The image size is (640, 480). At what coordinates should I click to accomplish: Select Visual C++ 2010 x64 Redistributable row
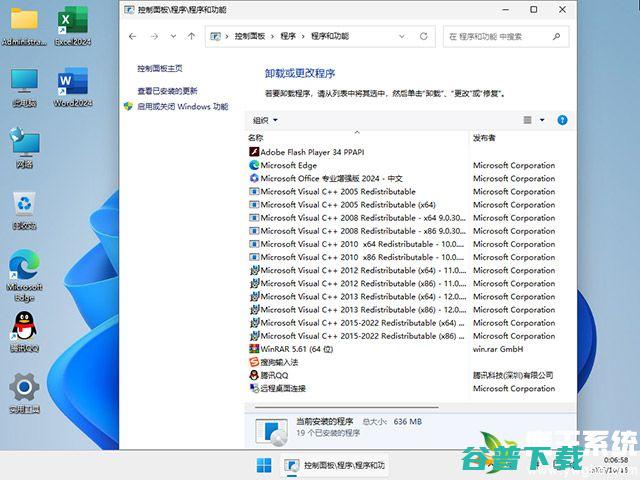357,244
